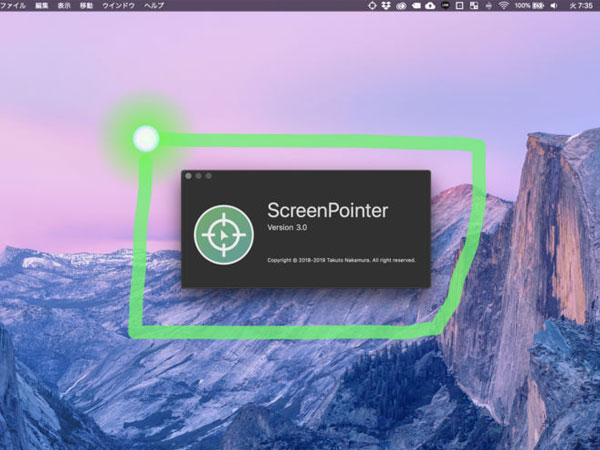Click the ScreenPointer title text

(x=328, y=210)
